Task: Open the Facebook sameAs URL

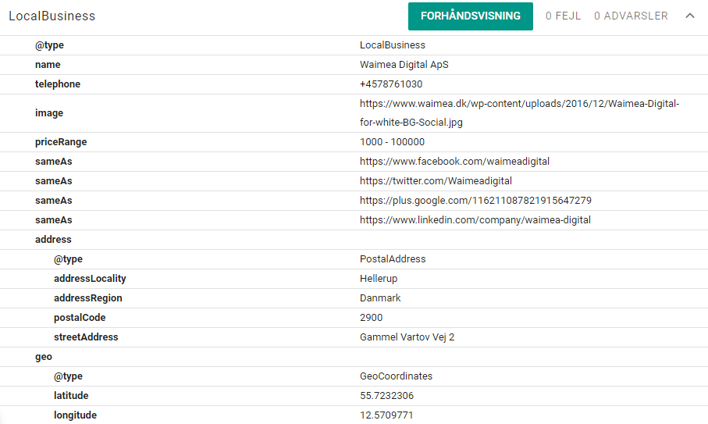Action: click(454, 161)
